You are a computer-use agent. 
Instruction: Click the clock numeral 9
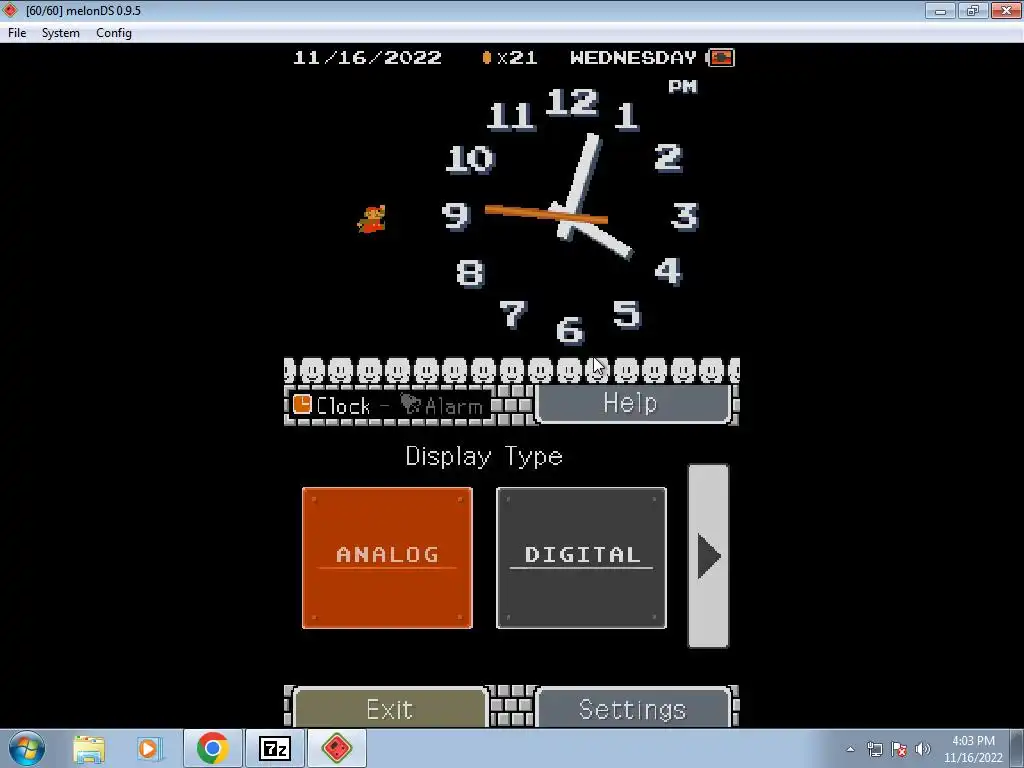pyautogui.click(x=455, y=216)
